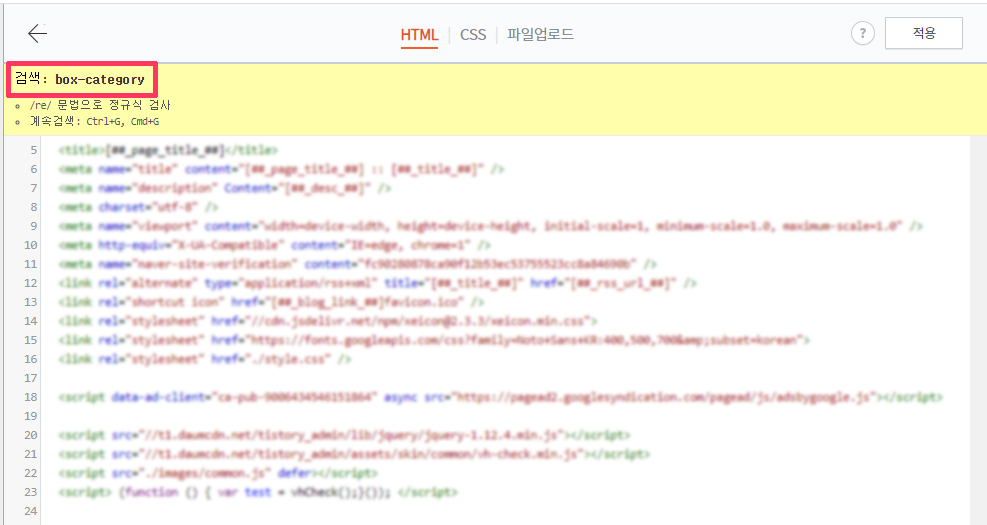Screen dimensions: 987x525
Task: Click the '/re/ 문법으로 정규식 검사' hint text
Action: click(100, 104)
